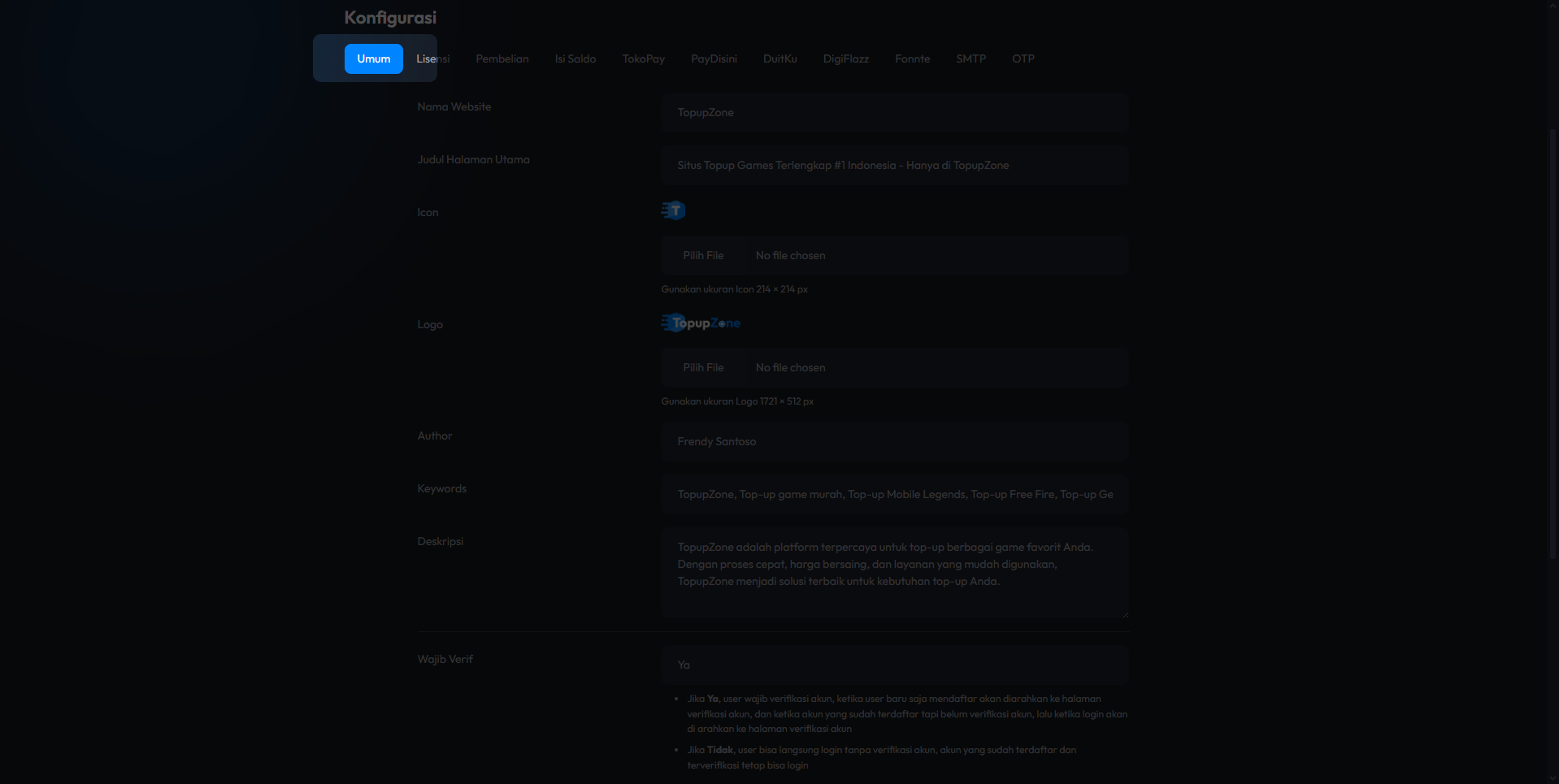Click inside the Deskripsi textarea

[894, 573]
